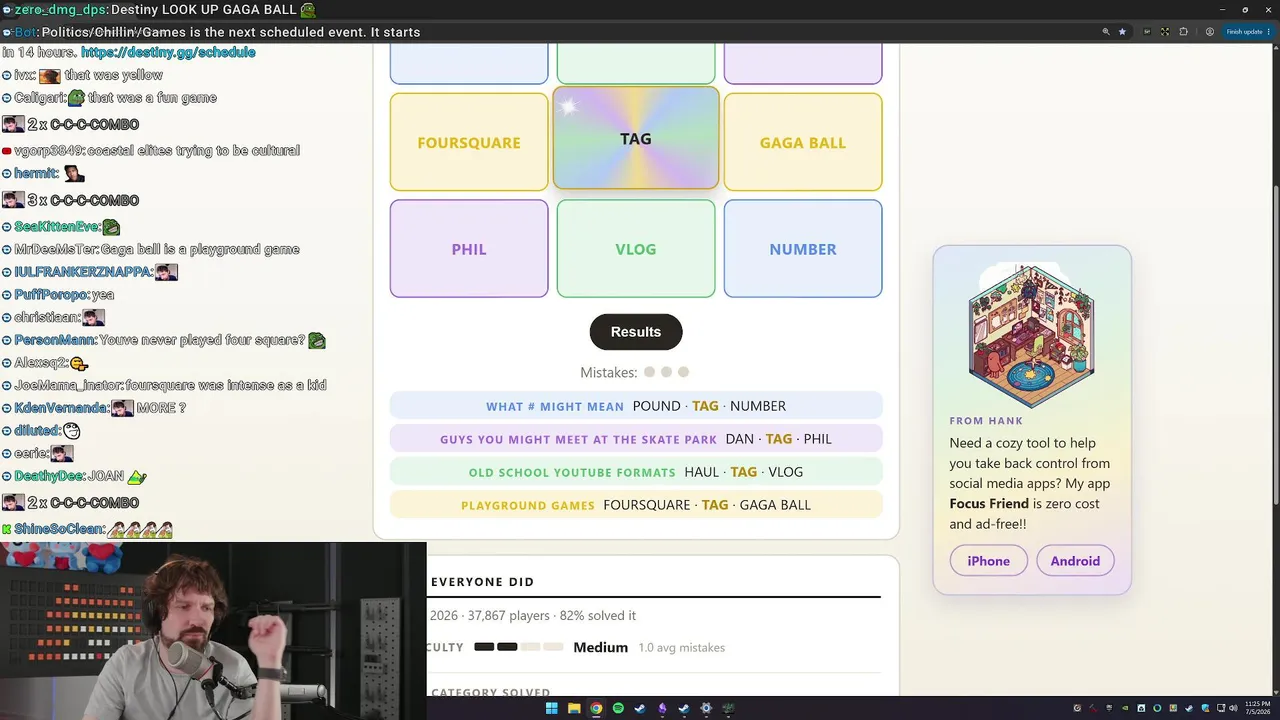Click username MrDeeMsTer in chat
The height and width of the screenshot is (720, 1280).
point(56,250)
